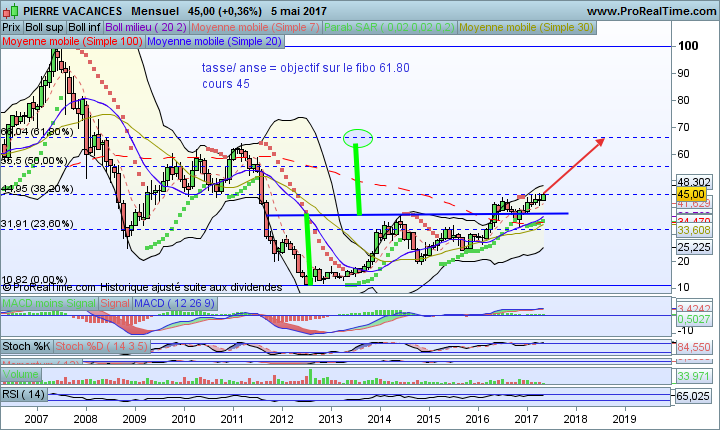Click the 55,5 (50,00%) Fibonacci label
The image size is (720, 430).
[34, 161]
